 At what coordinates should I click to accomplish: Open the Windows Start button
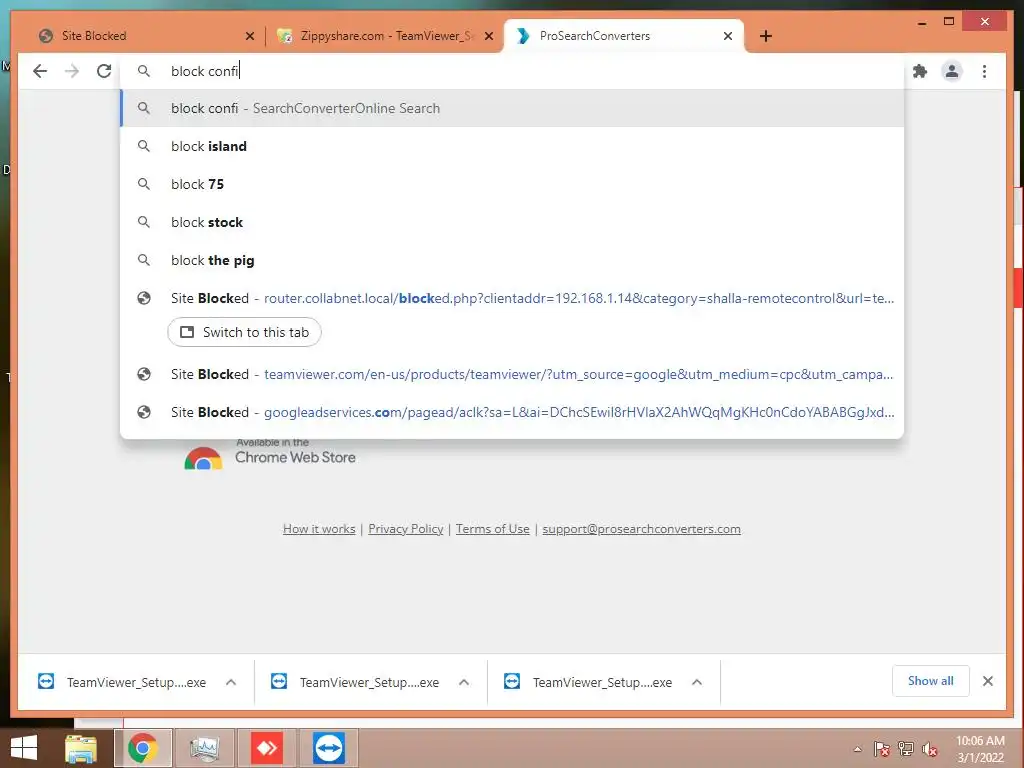point(24,748)
